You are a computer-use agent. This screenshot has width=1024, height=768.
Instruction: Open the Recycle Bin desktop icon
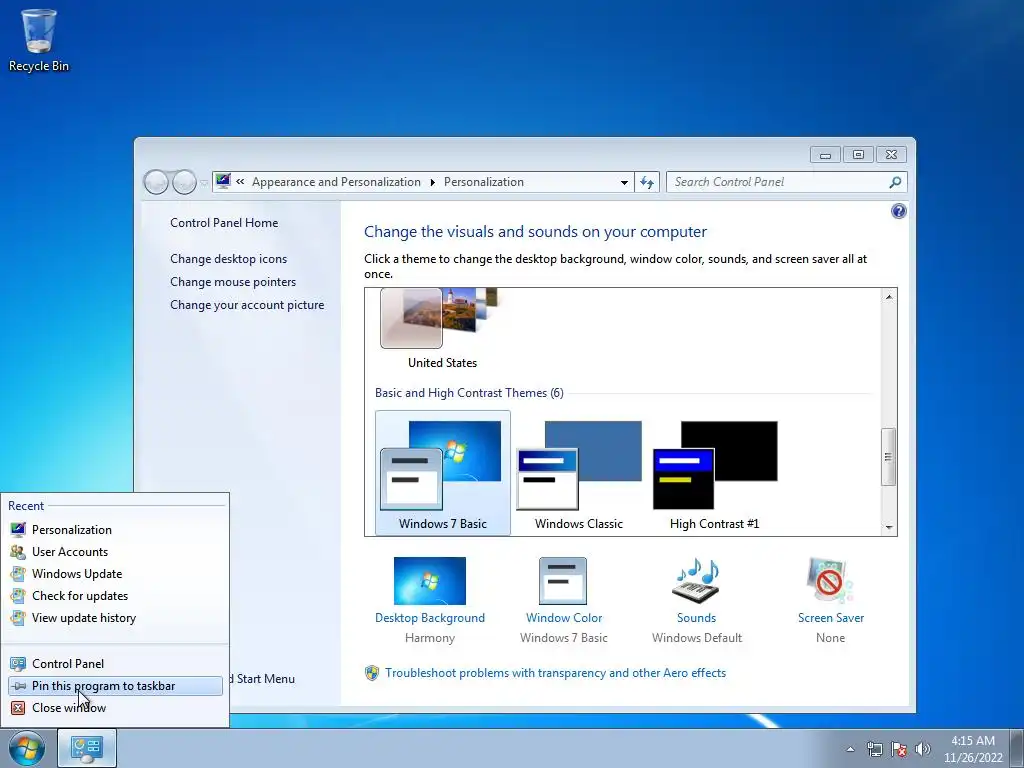[39, 40]
